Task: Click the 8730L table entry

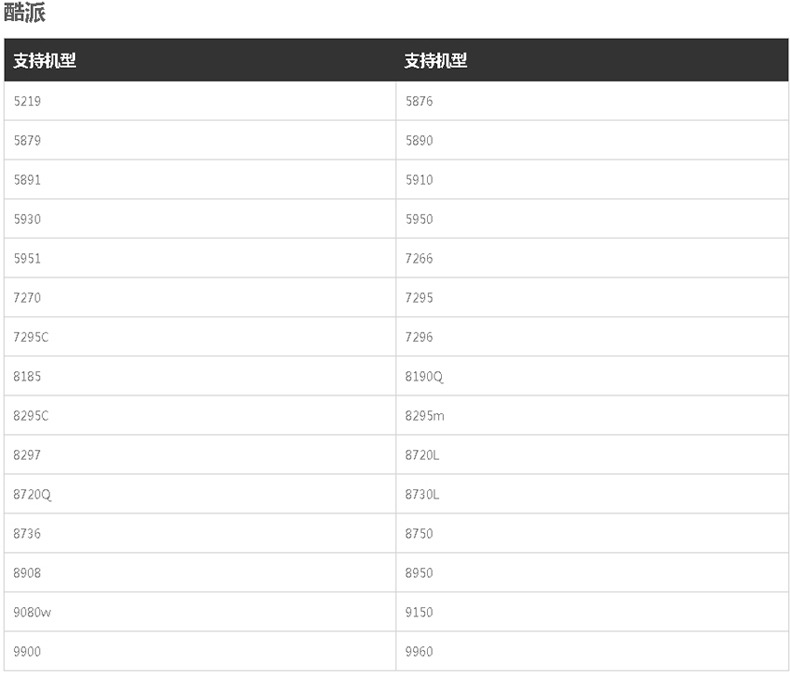Action: [422, 495]
